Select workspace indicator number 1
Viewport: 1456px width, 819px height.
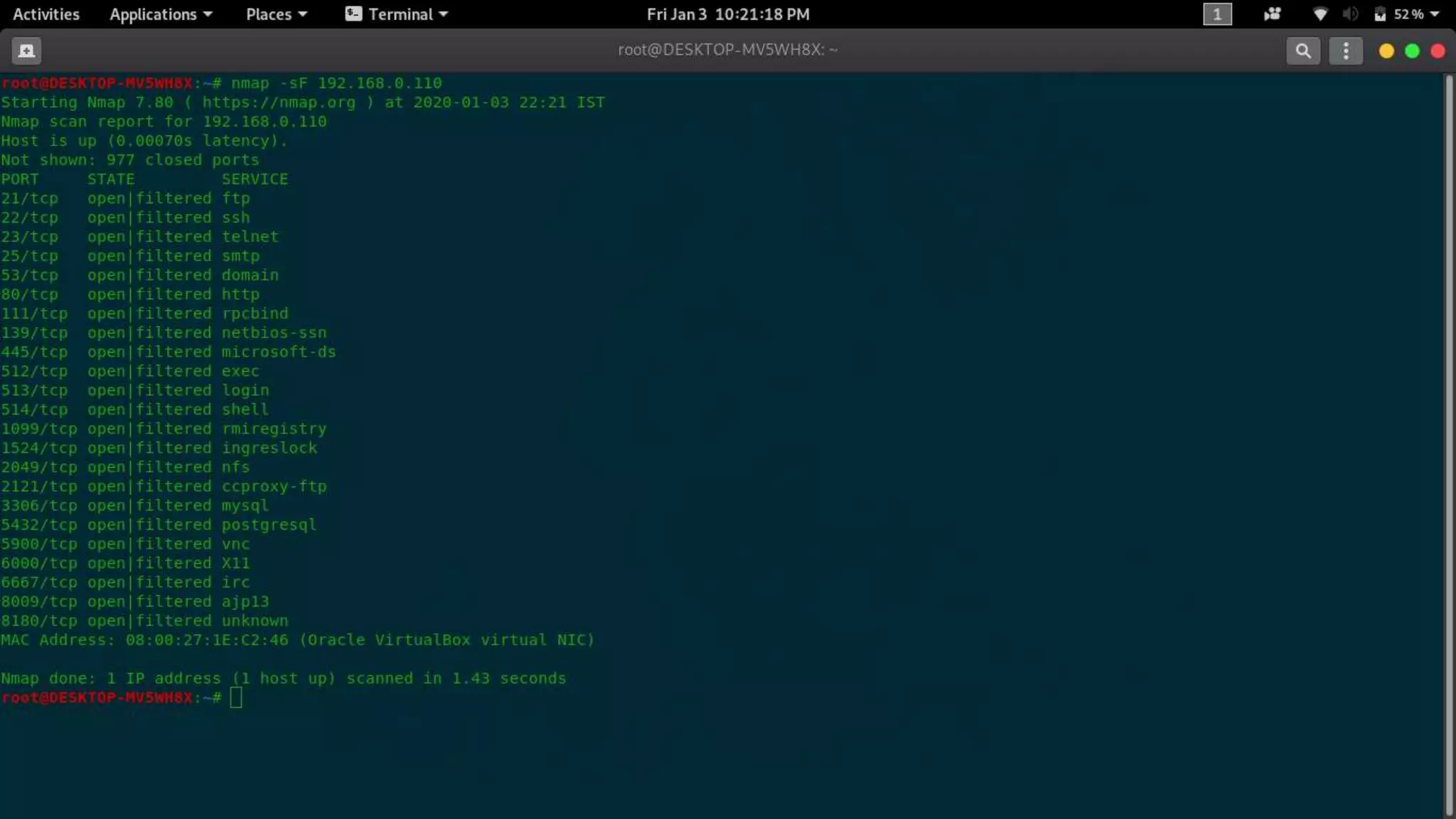tap(1216, 14)
